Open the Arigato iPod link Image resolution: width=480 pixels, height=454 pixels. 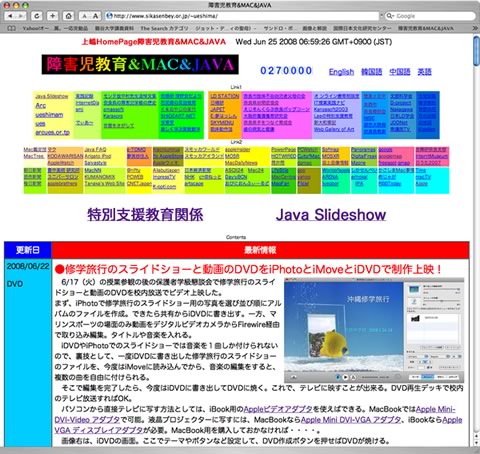point(98,156)
